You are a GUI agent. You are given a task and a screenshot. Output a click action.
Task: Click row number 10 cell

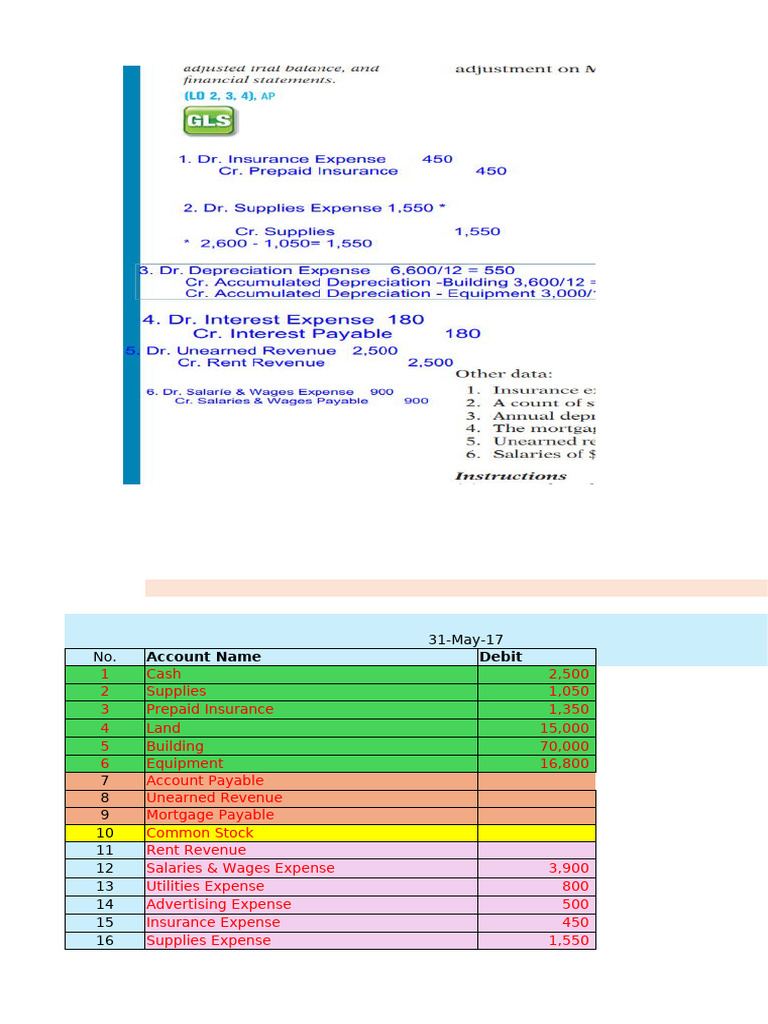tap(104, 833)
